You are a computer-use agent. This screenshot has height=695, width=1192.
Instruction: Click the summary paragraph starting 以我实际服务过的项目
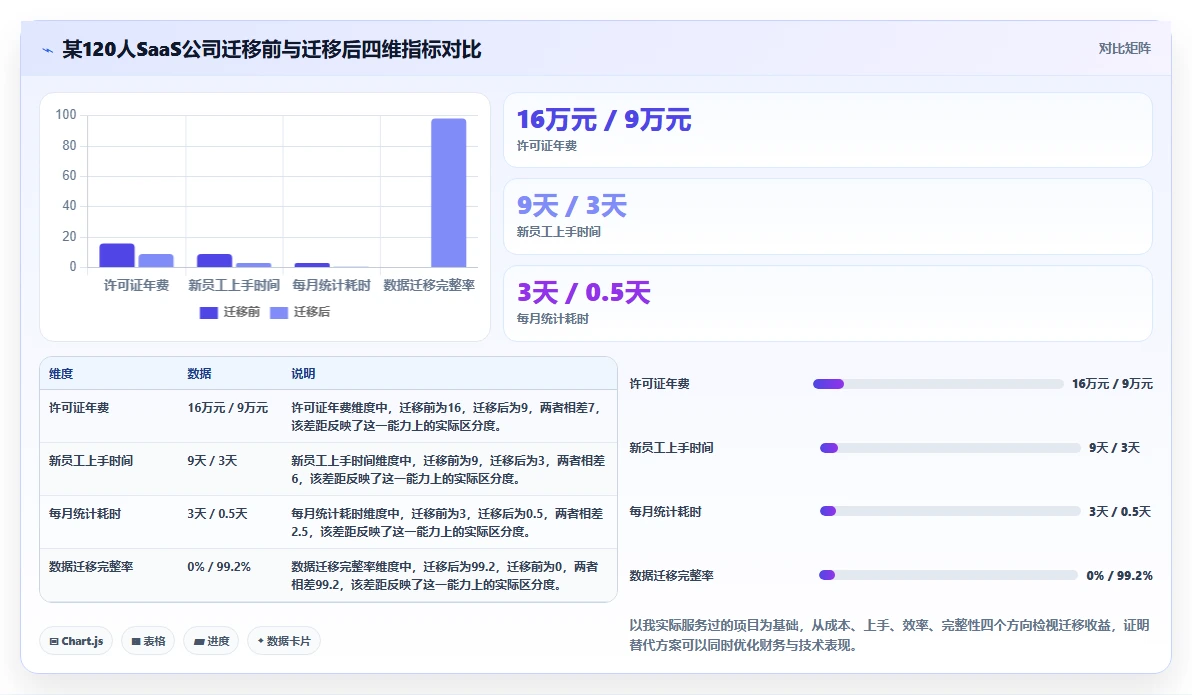[889, 635]
